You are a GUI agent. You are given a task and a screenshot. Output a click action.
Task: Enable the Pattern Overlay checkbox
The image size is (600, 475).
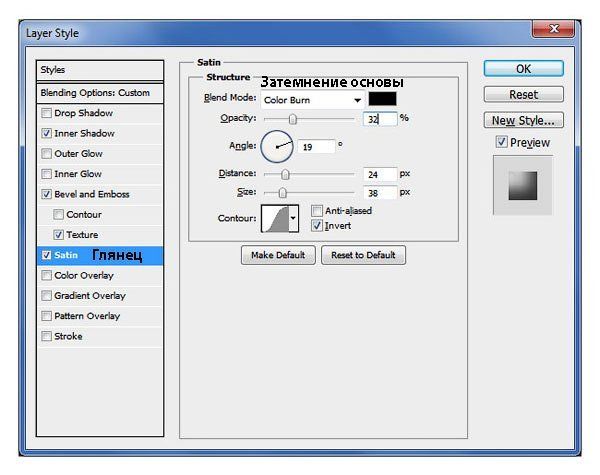pyautogui.click(x=46, y=316)
